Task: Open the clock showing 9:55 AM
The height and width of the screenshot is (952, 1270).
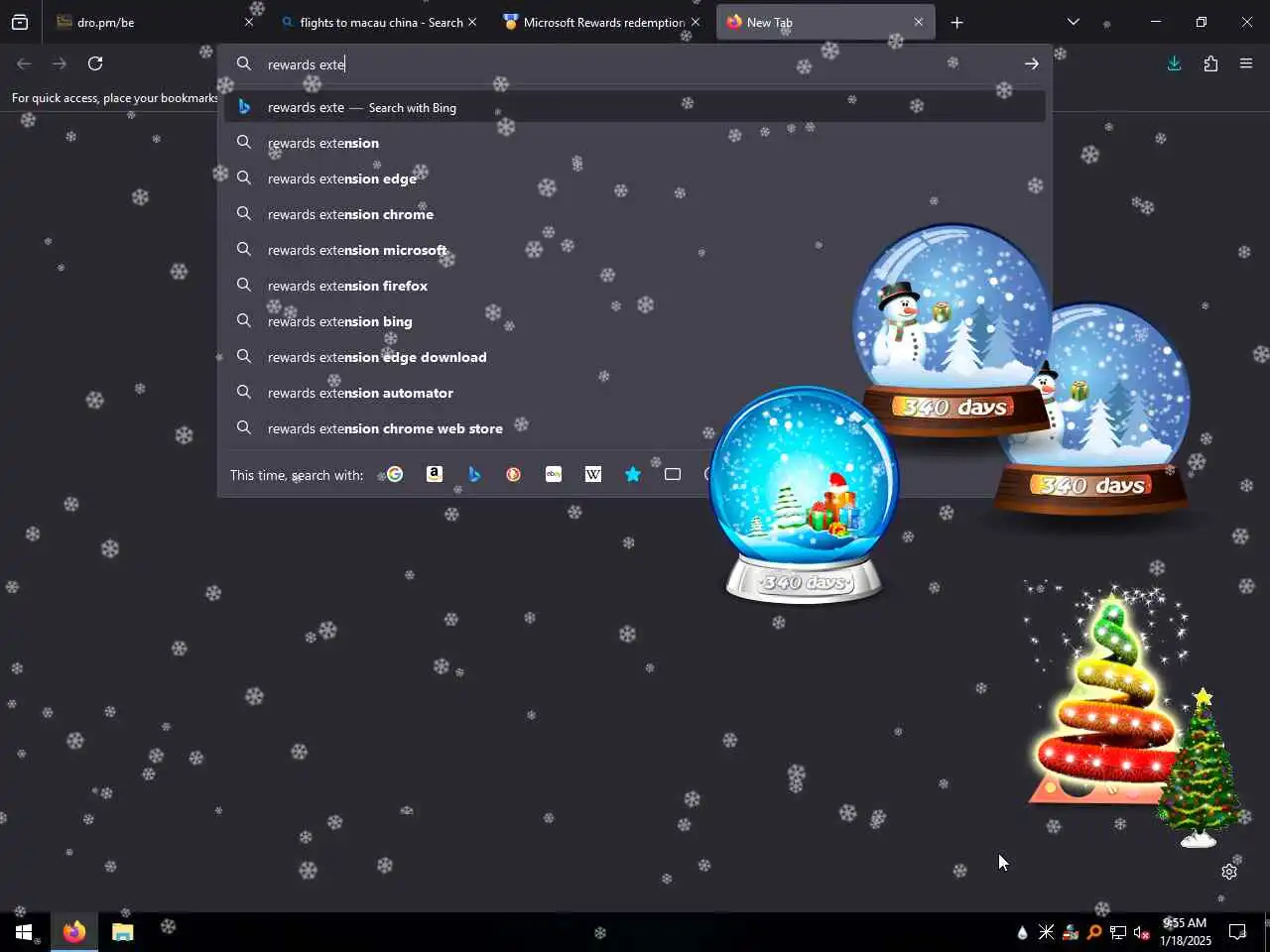Action: pyautogui.click(x=1185, y=932)
